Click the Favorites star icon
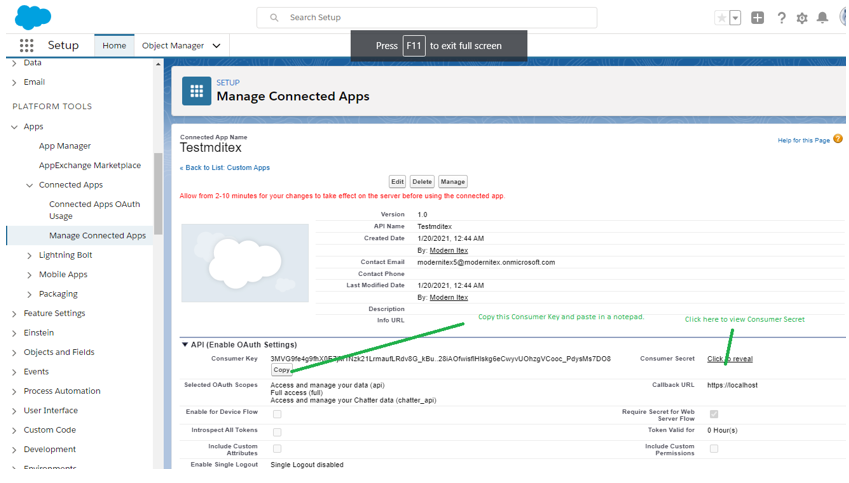849x483 pixels. [x=722, y=18]
